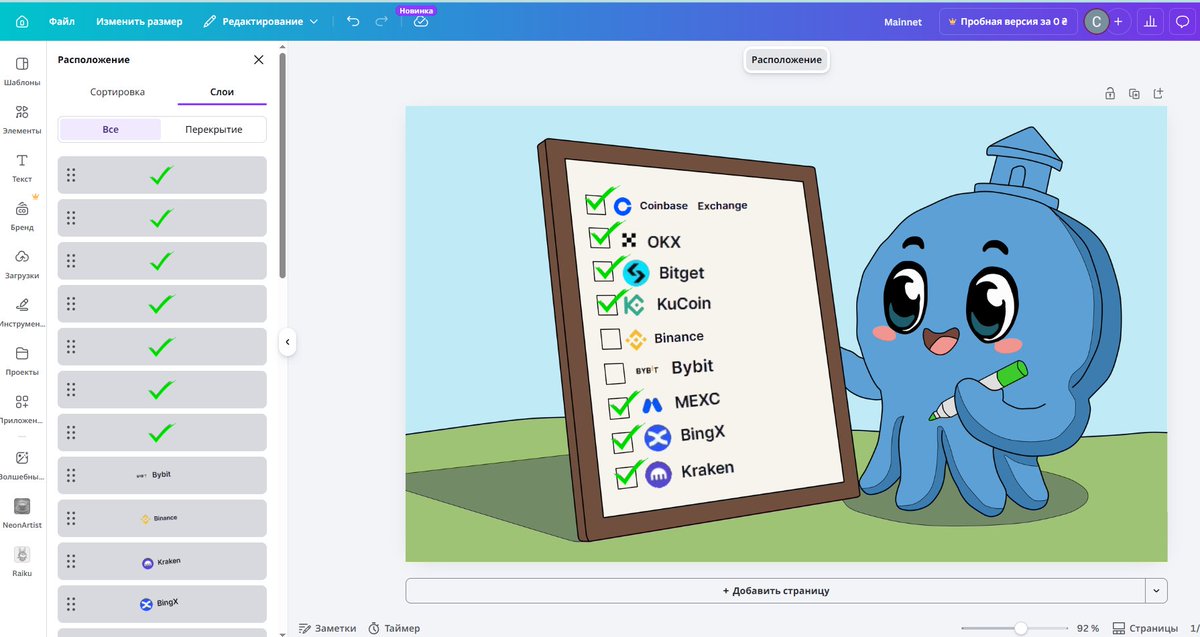
Task: Click the drag handle of Binance layer
Action: 71,518
